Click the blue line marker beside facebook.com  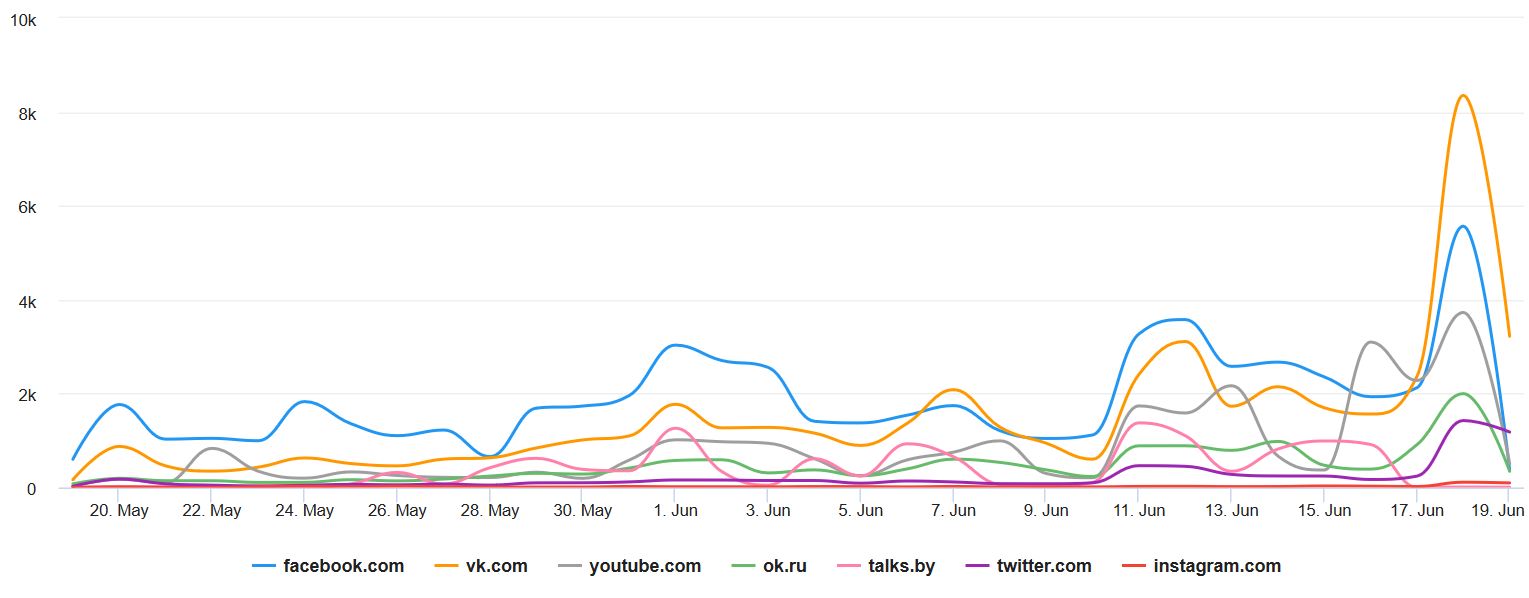pos(265,566)
